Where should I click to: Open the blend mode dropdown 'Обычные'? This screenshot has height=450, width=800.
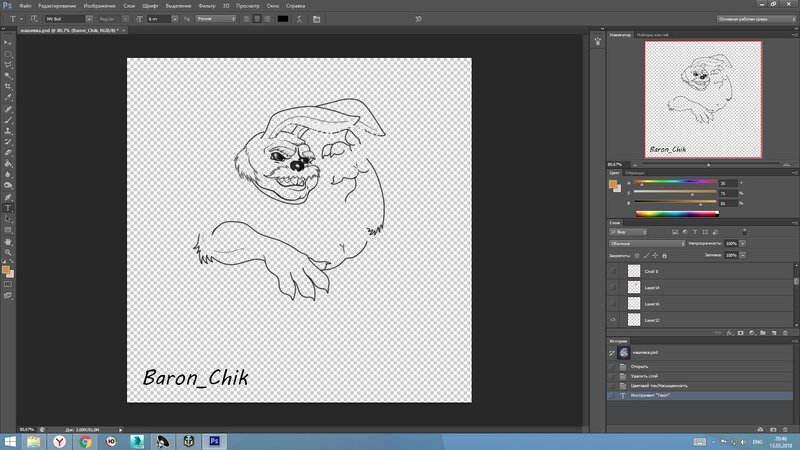click(647, 243)
